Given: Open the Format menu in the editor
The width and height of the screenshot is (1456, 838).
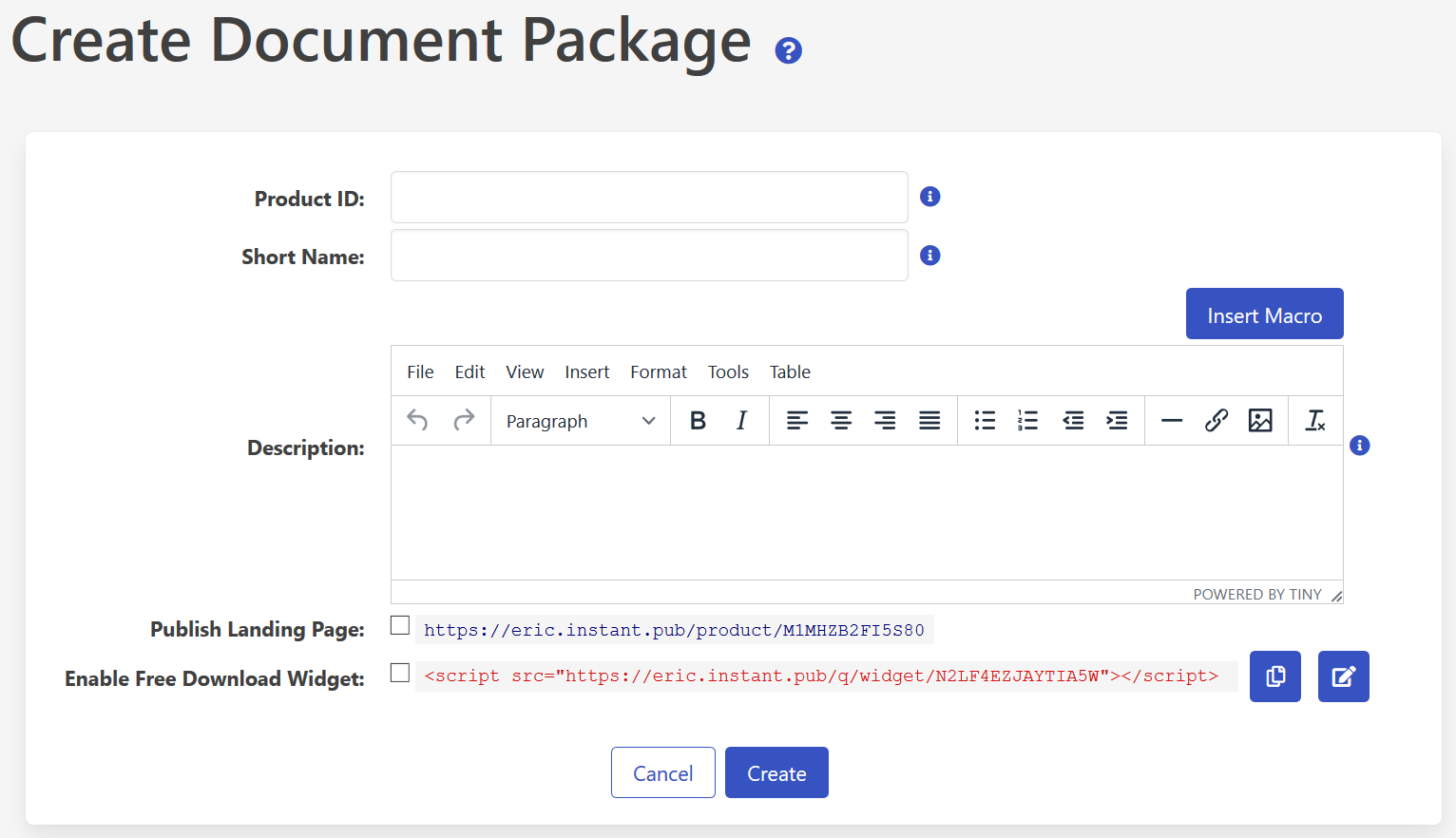Looking at the screenshot, I should click(x=658, y=371).
